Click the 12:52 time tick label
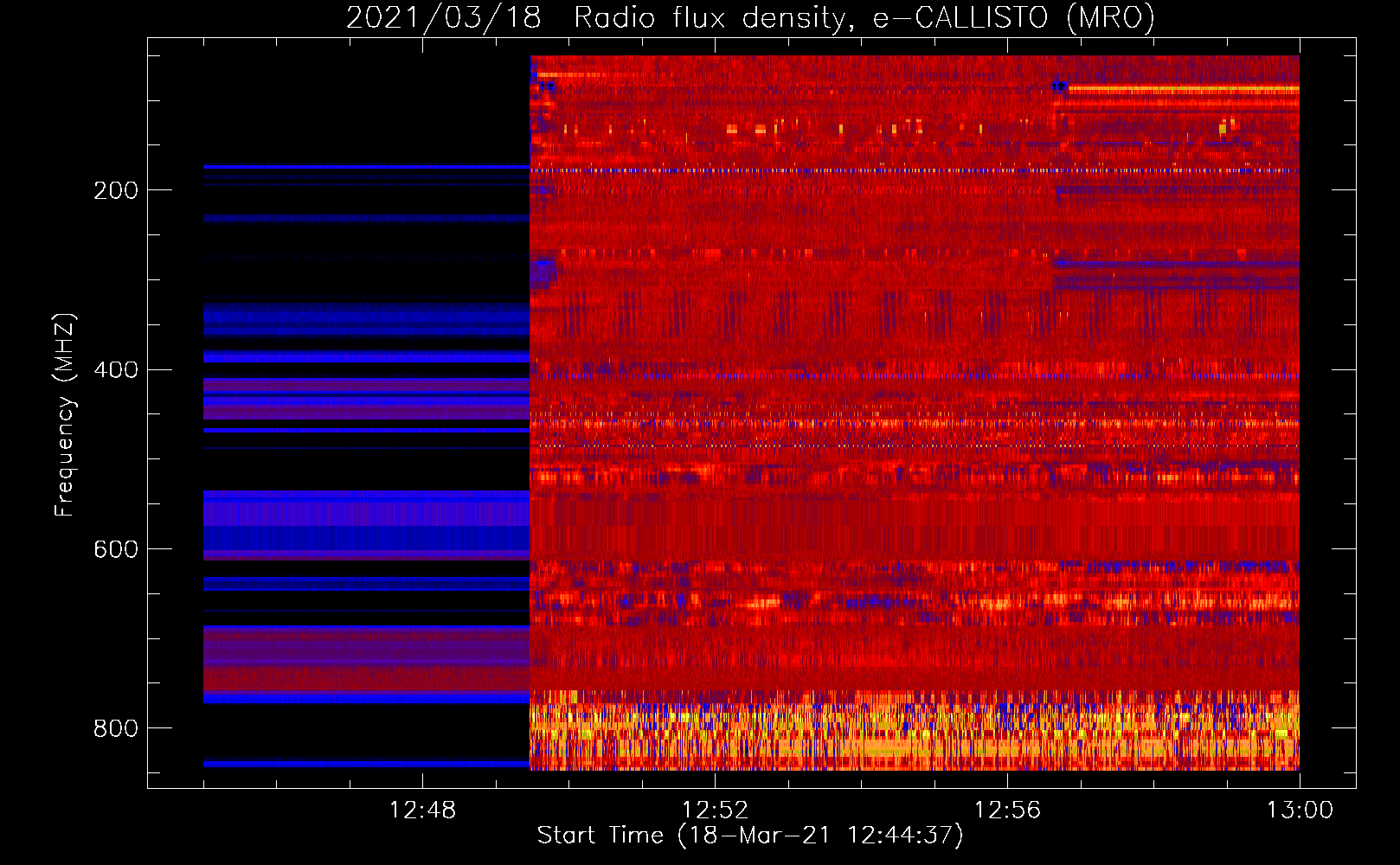 click(x=715, y=811)
